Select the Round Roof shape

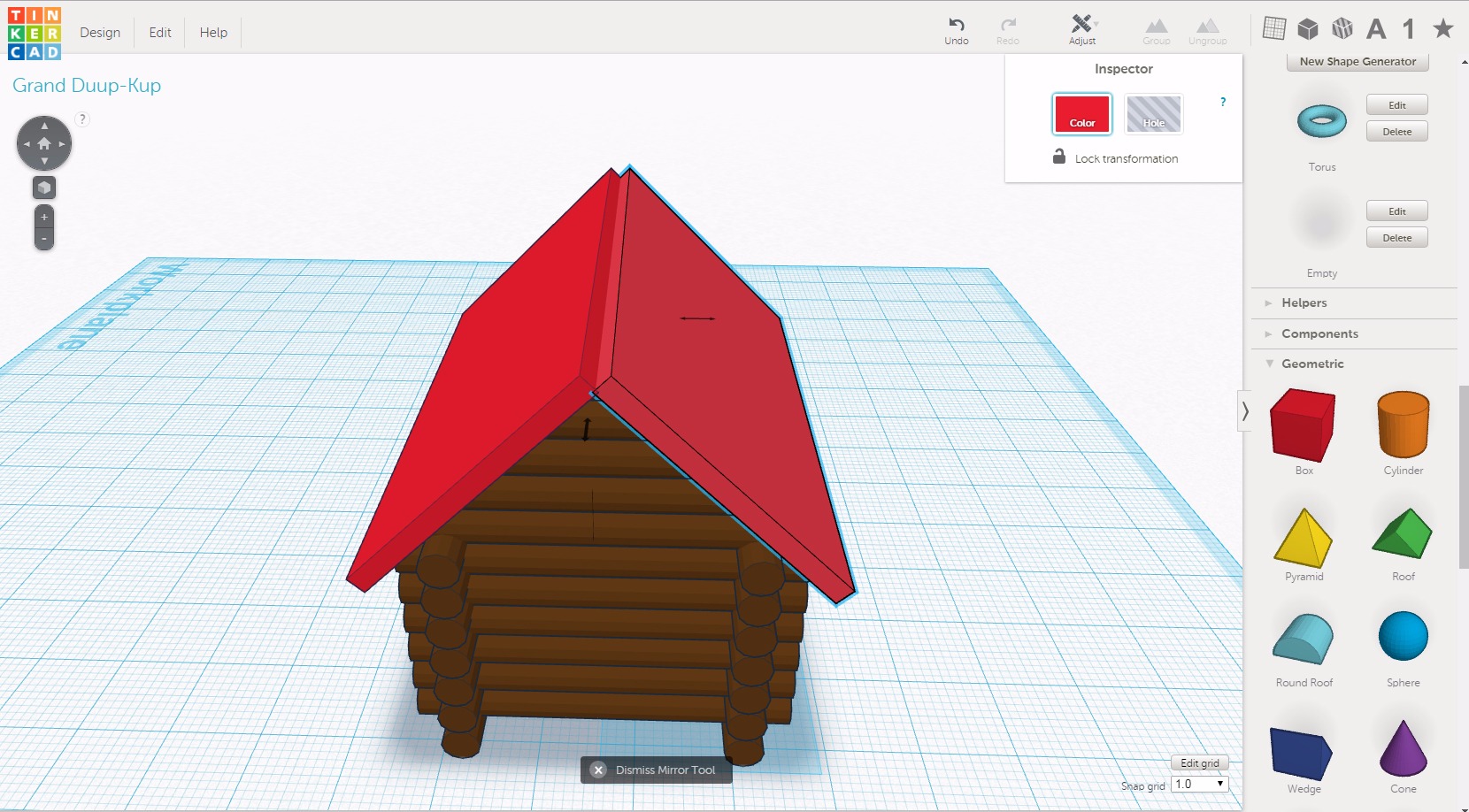click(x=1304, y=639)
